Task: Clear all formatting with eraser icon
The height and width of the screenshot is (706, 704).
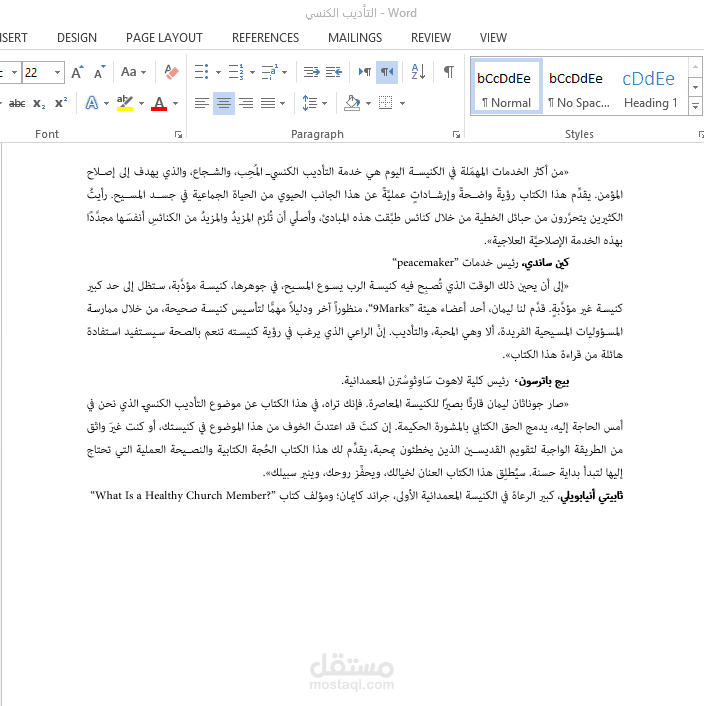Action: tap(171, 72)
